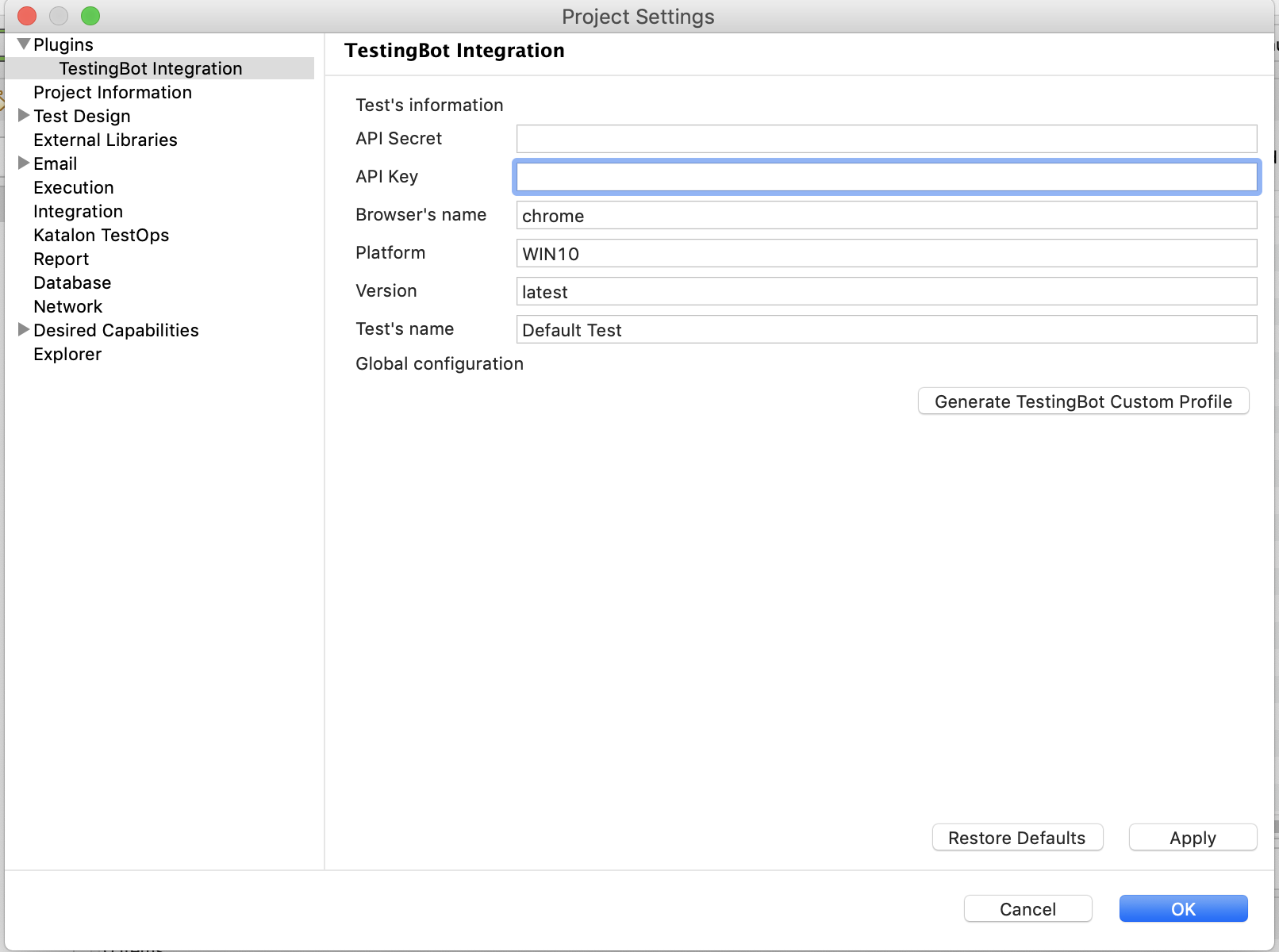Click the green zoom window button
Viewport: 1279px width, 952px height.
point(90,16)
